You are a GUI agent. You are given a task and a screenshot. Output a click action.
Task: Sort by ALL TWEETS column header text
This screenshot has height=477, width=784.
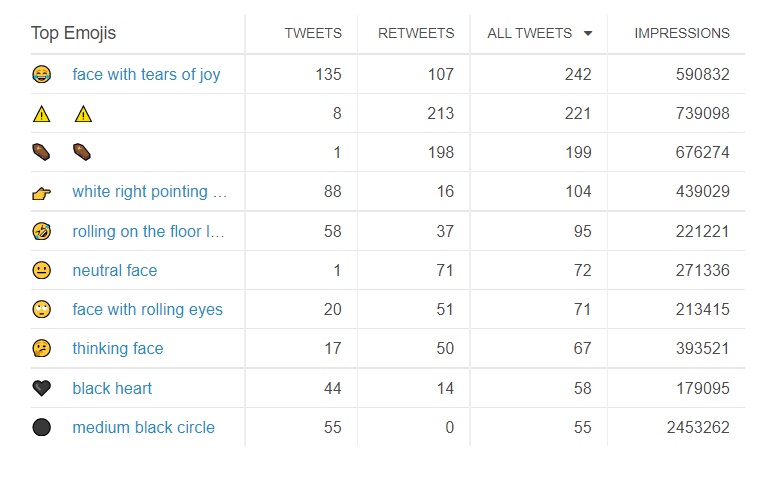click(x=530, y=34)
